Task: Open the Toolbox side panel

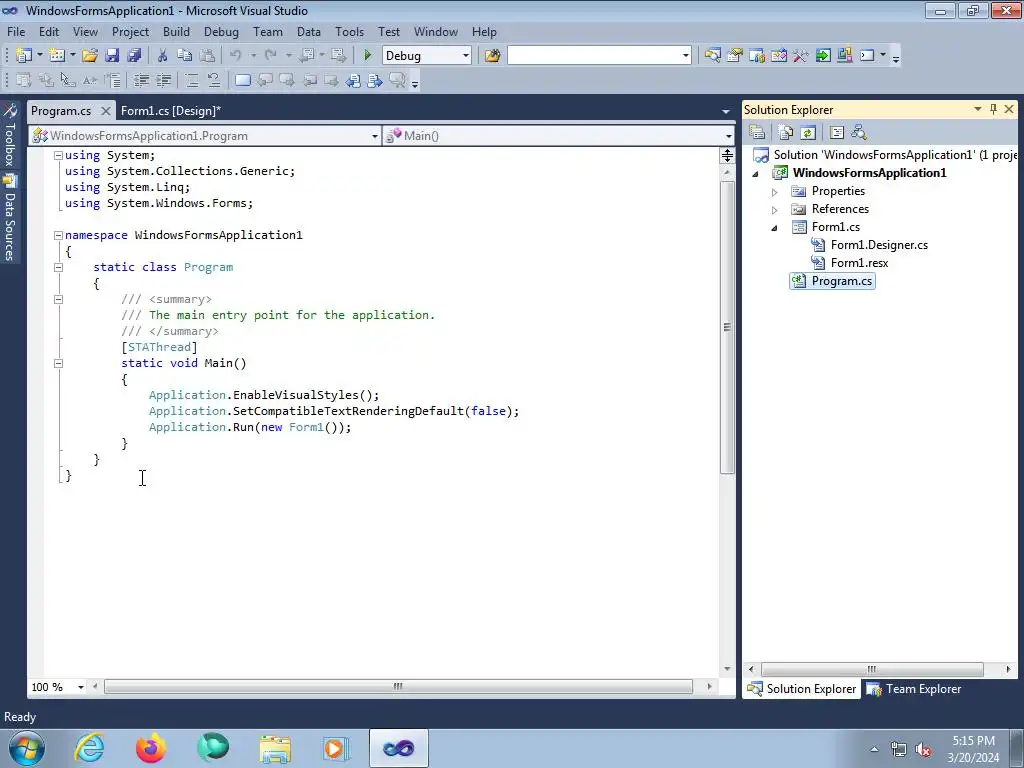Action: click(10, 135)
